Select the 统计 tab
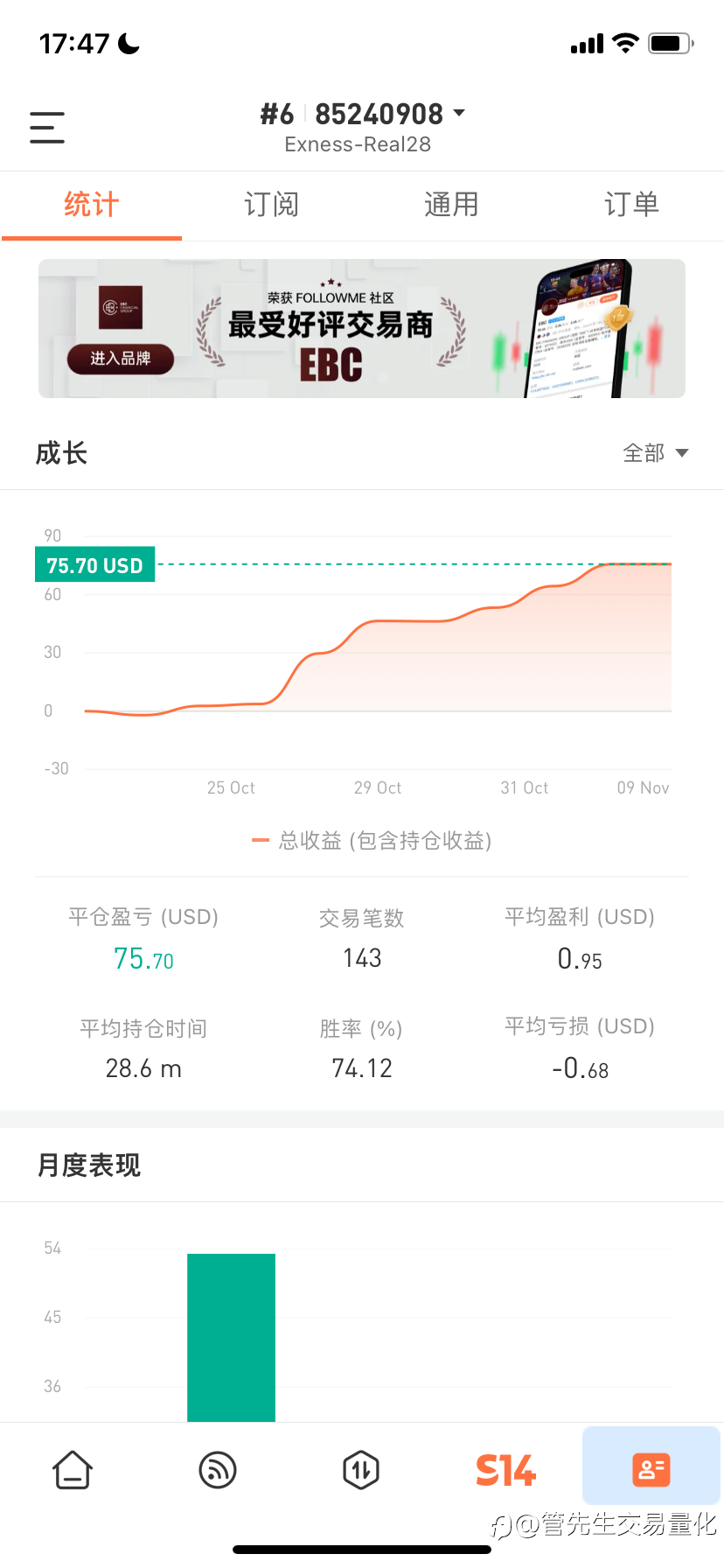This screenshot has width=724, height=1568. (91, 205)
